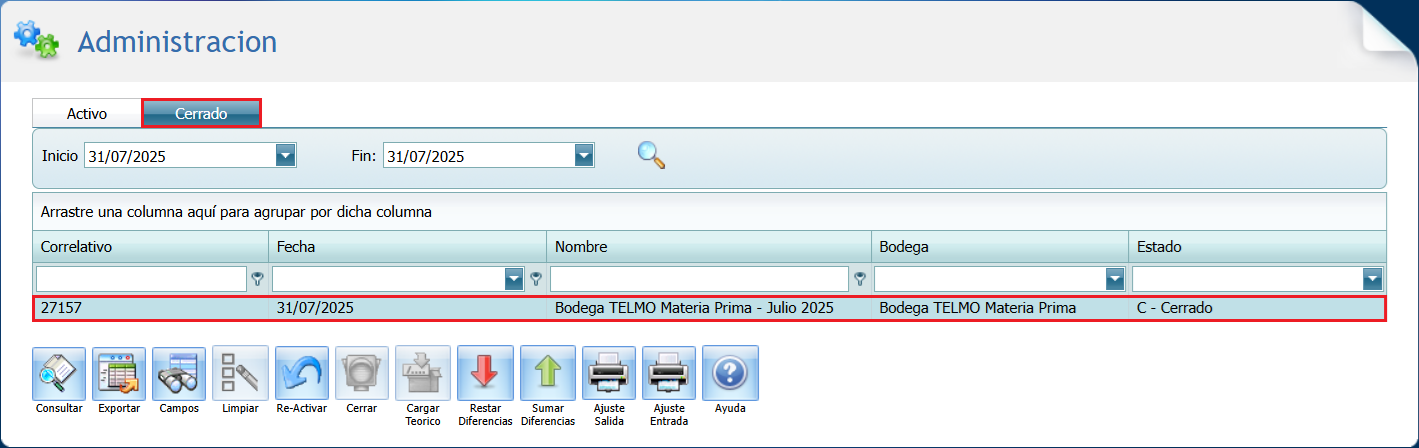This screenshot has height=448, width=1419.
Task: Open Ajuste Entrada printer icon
Action: (668, 373)
